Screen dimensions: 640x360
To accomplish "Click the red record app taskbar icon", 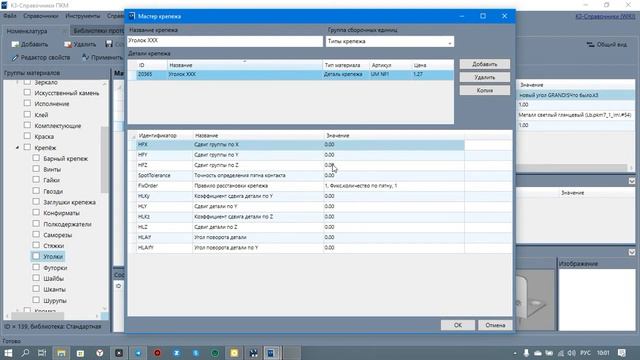I will (157, 353).
